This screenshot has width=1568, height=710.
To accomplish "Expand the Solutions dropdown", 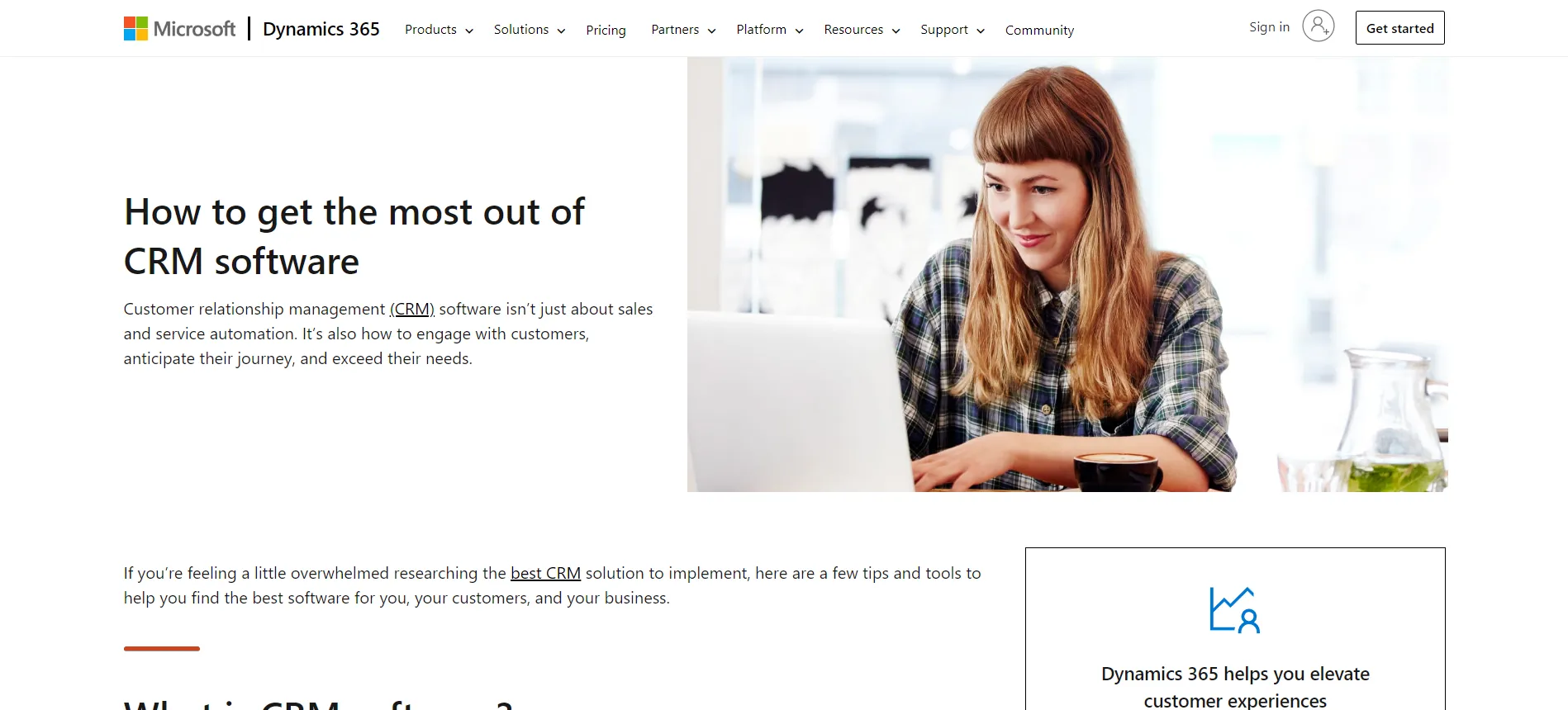I will pyautogui.click(x=530, y=30).
